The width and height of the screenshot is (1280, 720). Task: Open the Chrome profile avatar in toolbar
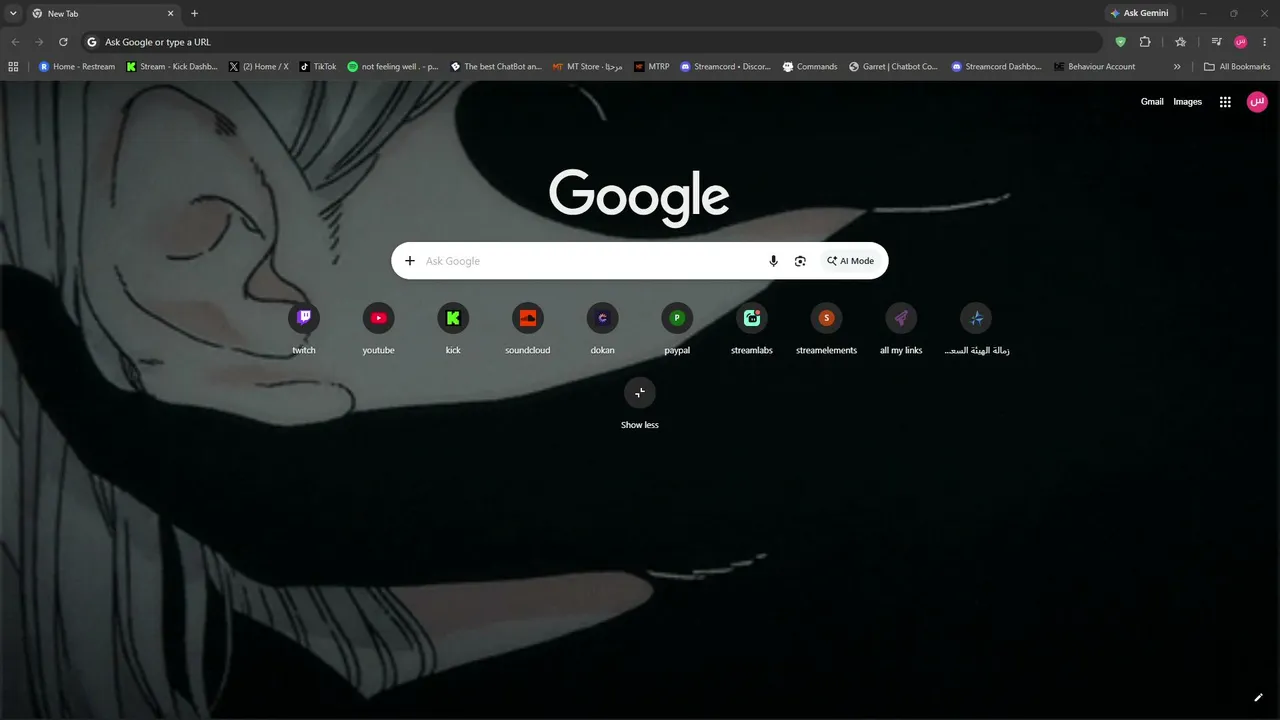click(x=1241, y=42)
